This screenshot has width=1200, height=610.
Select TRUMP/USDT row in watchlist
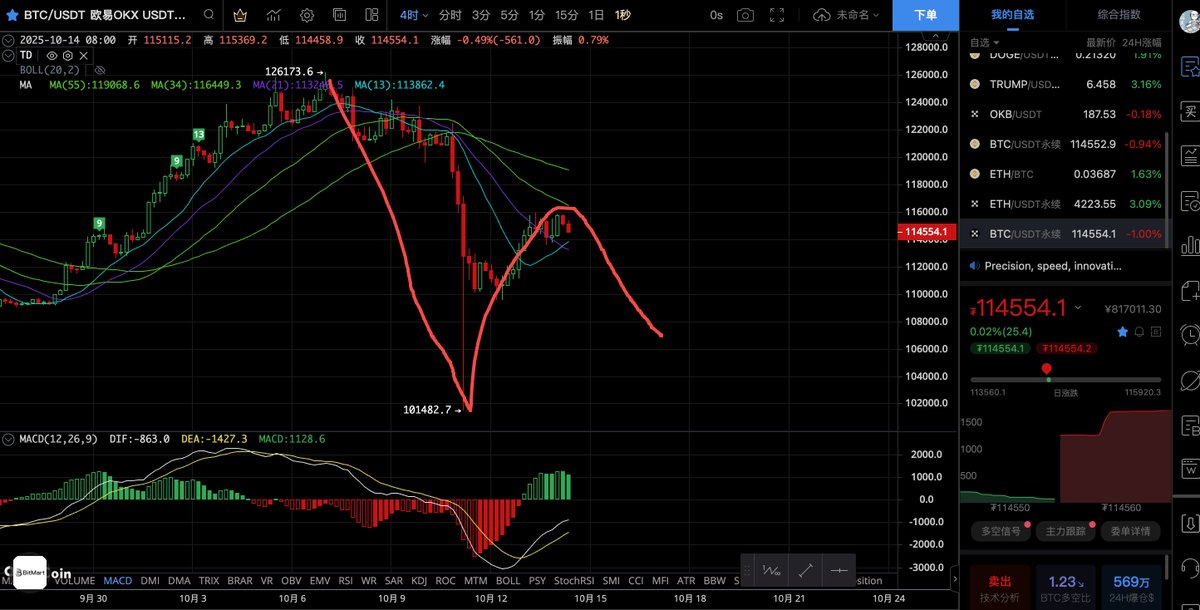(1065, 84)
